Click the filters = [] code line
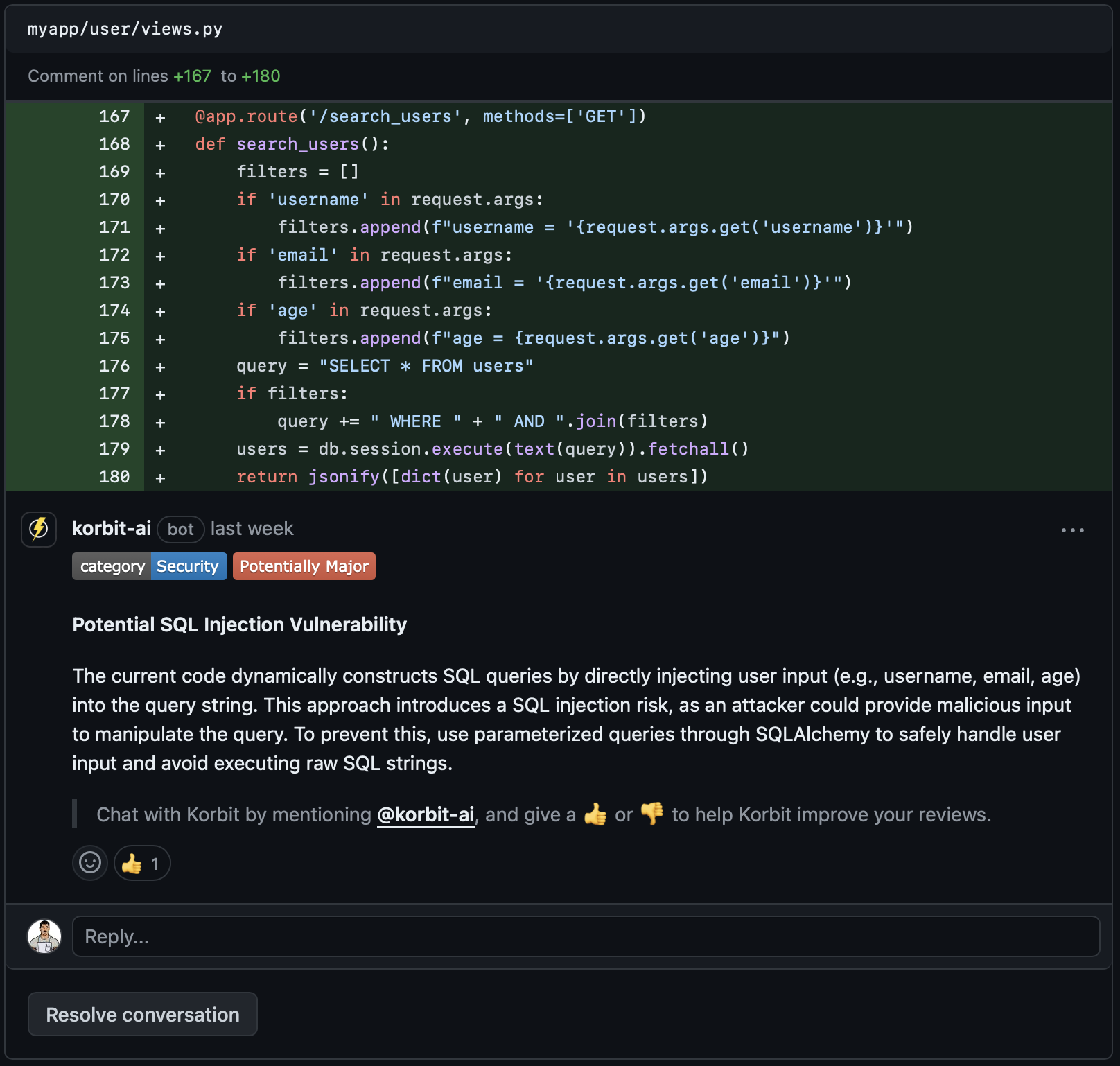The height and width of the screenshot is (1066, 1120). point(297,172)
